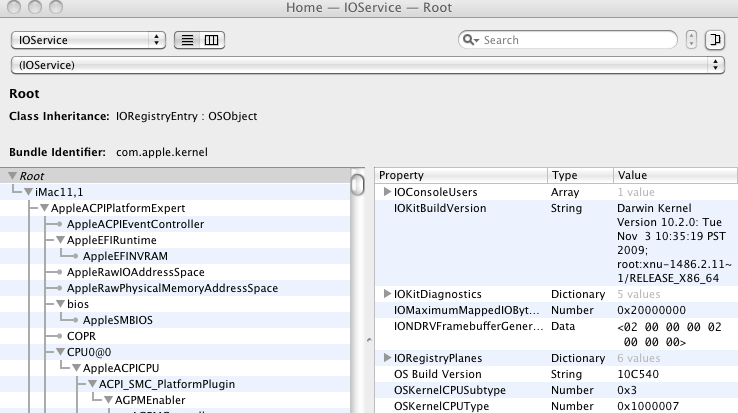Image resolution: width=738 pixels, height=413 pixels.
Task: Select AppleSMBIOS entry
Action: point(118,320)
